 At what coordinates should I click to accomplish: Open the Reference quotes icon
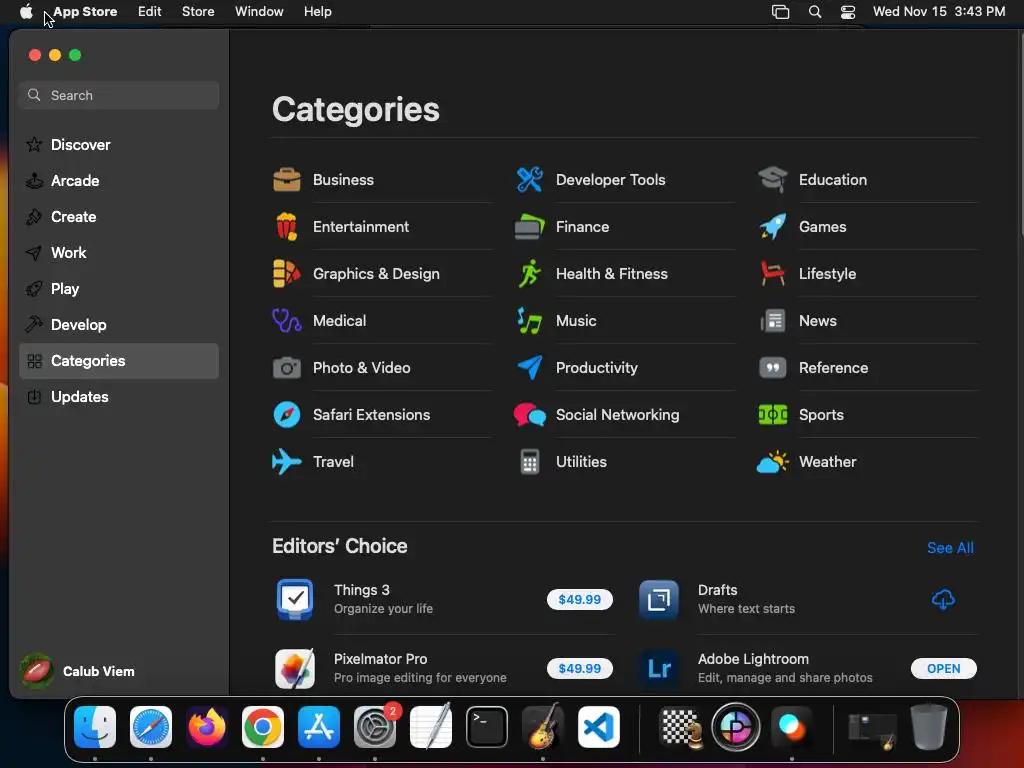[773, 368]
